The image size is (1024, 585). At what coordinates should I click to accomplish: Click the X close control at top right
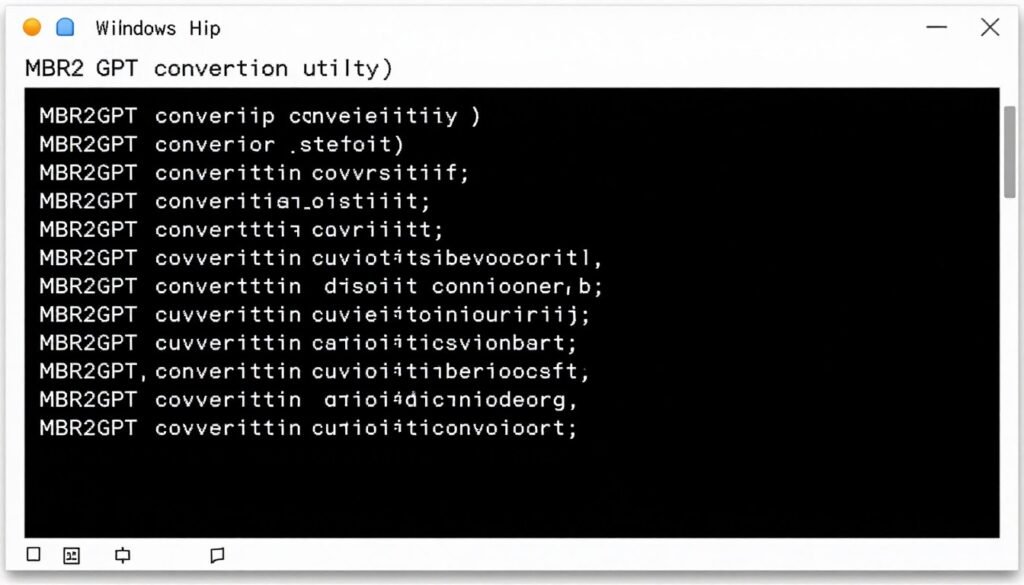tap(989, 27)
